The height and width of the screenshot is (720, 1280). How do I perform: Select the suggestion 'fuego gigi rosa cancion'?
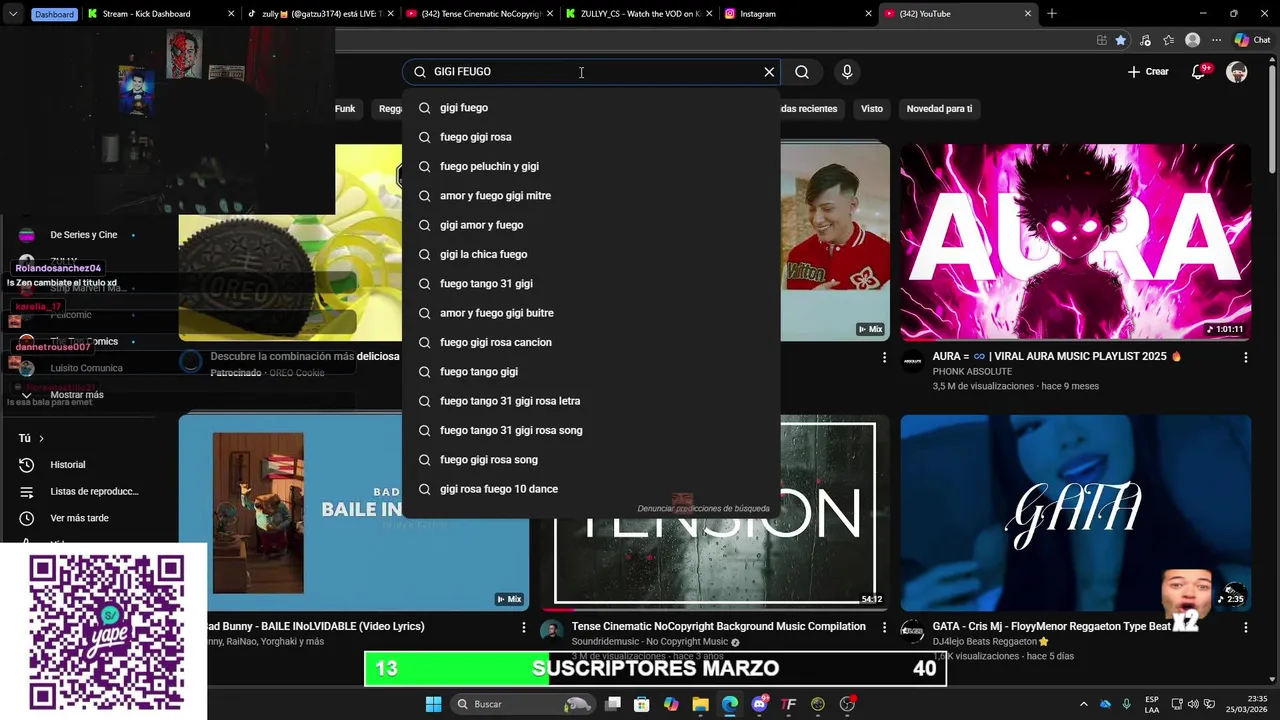591,342
